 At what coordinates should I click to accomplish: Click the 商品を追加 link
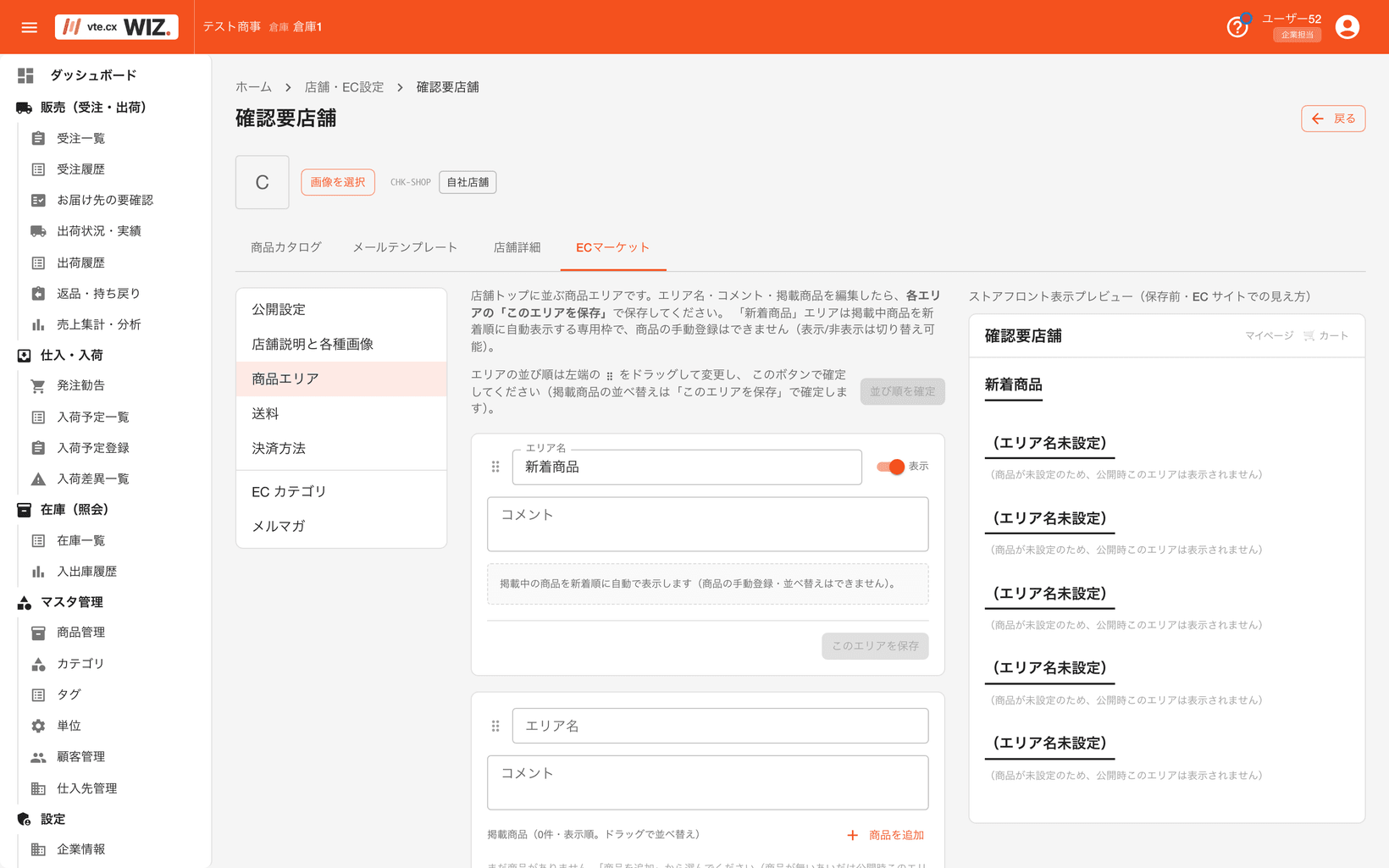pyautogui.click(x=886, y=835)
